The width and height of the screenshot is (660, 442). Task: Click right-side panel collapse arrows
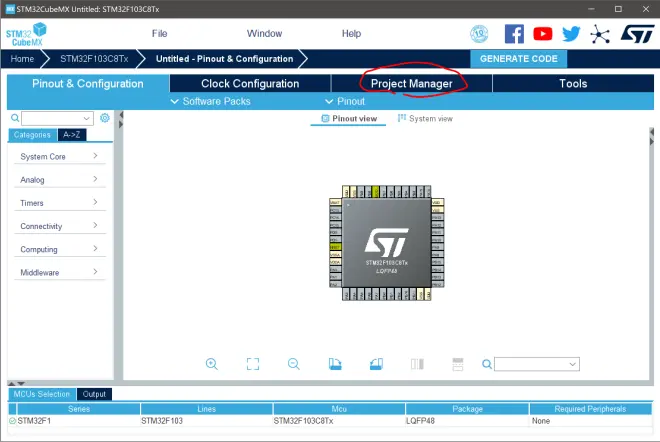tap(652, 137)
